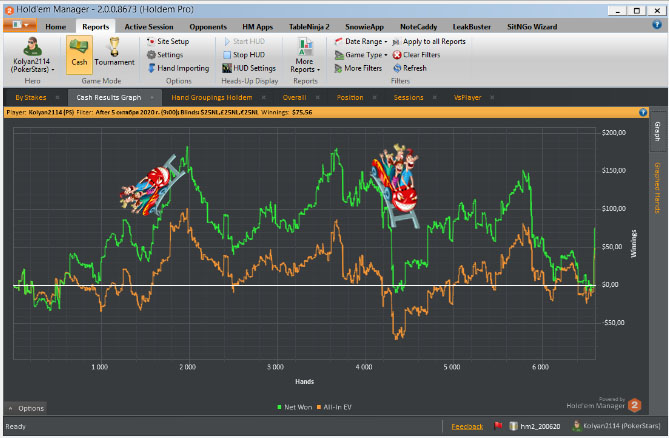The width and height of the screenshot is (669, 438).
Task: Click Kolyan2114 (PokerStars) in status bar
Action: (x=616, y=426)
